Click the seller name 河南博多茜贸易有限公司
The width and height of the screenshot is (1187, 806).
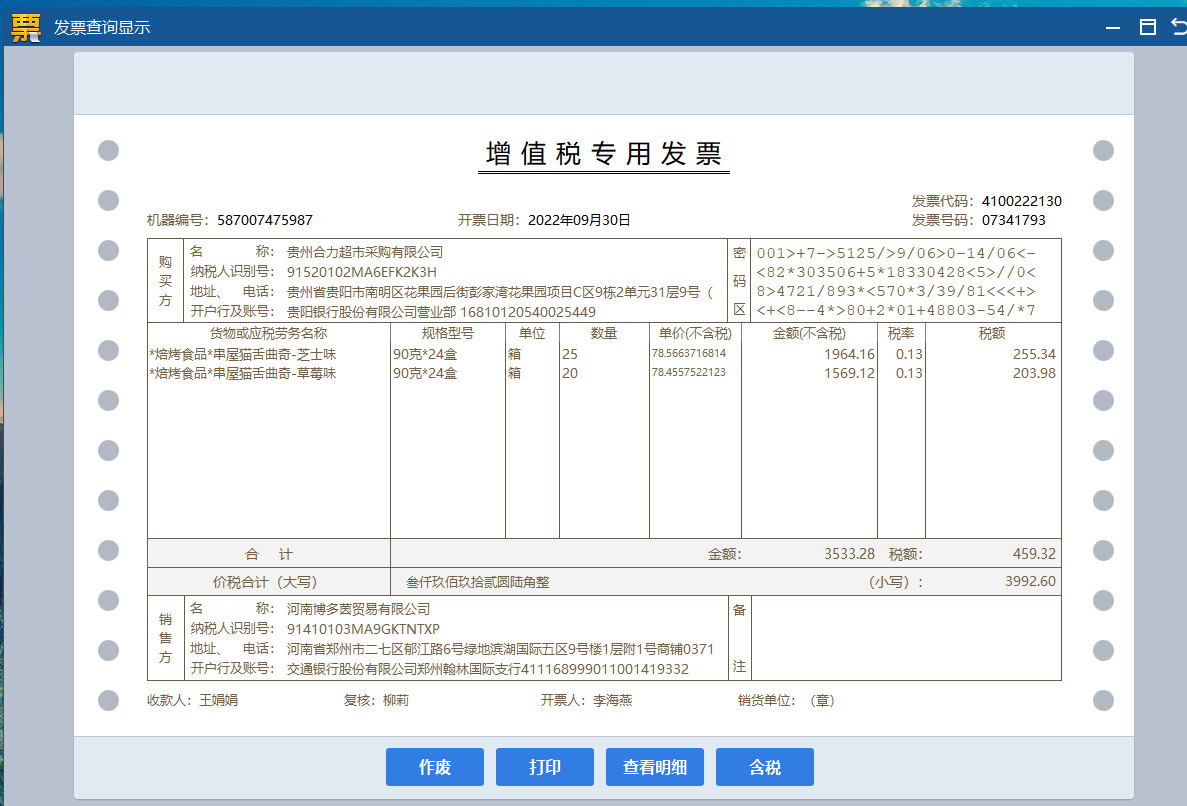(358, 609)
